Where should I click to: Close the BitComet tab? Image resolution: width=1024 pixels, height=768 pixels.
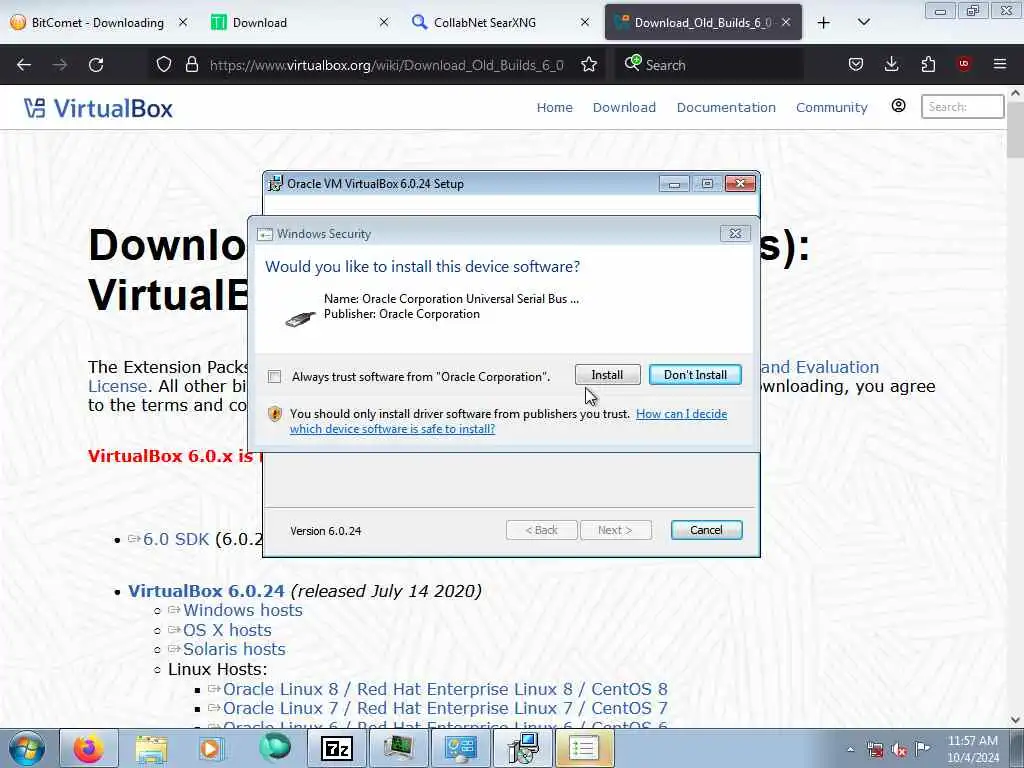[x=183, y=22]
